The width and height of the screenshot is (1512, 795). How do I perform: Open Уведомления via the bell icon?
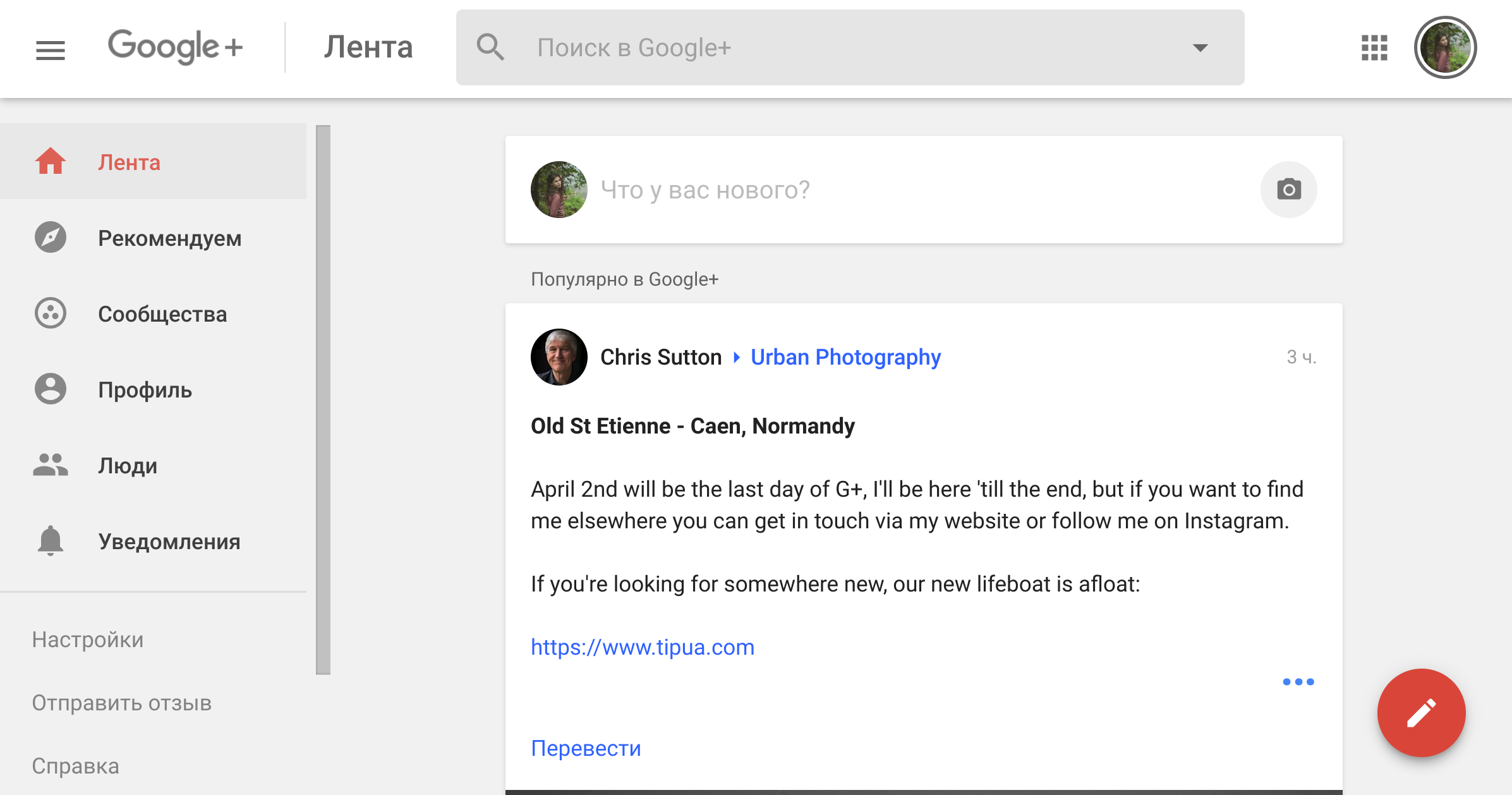pos(51,541)
